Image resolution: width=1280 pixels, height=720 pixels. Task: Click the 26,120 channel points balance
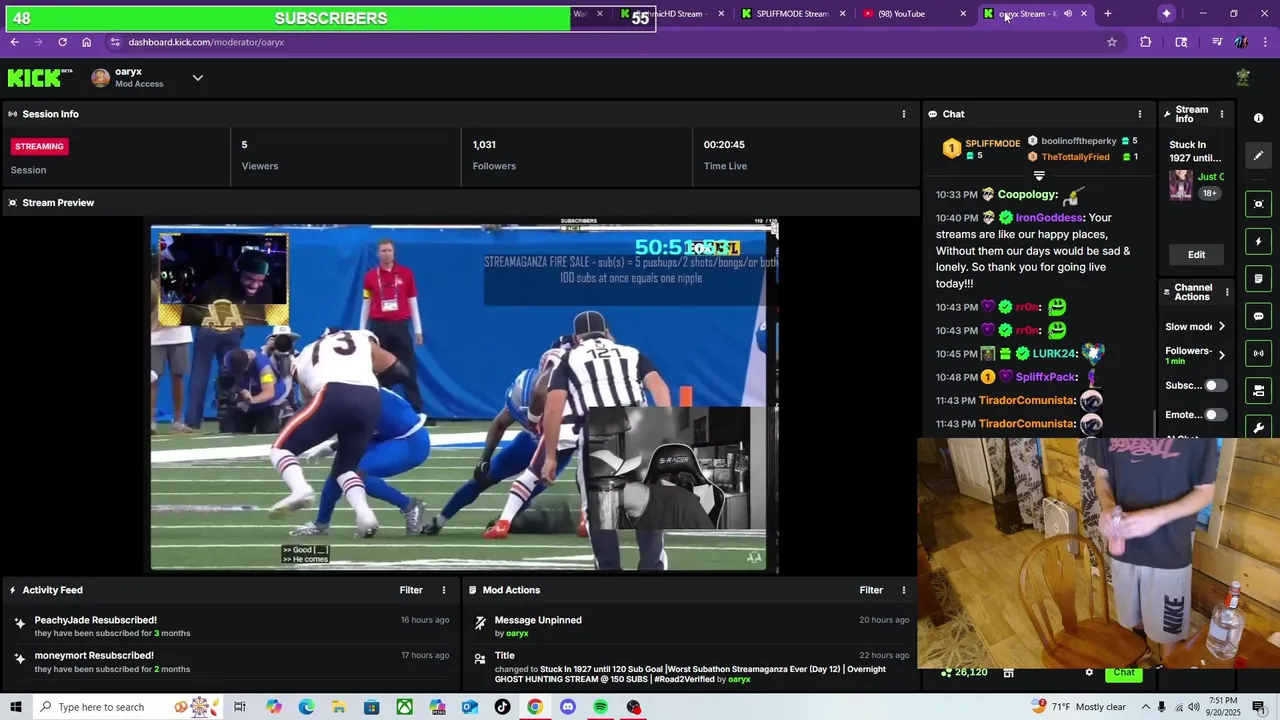click(964, 672)
